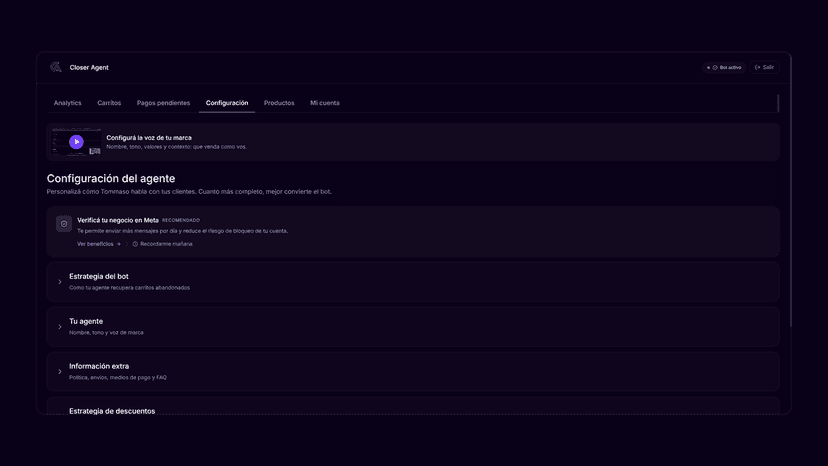Open the Estrategia de descuentos section
Screen dimensions: 828x466
click(x=413, y=406)
